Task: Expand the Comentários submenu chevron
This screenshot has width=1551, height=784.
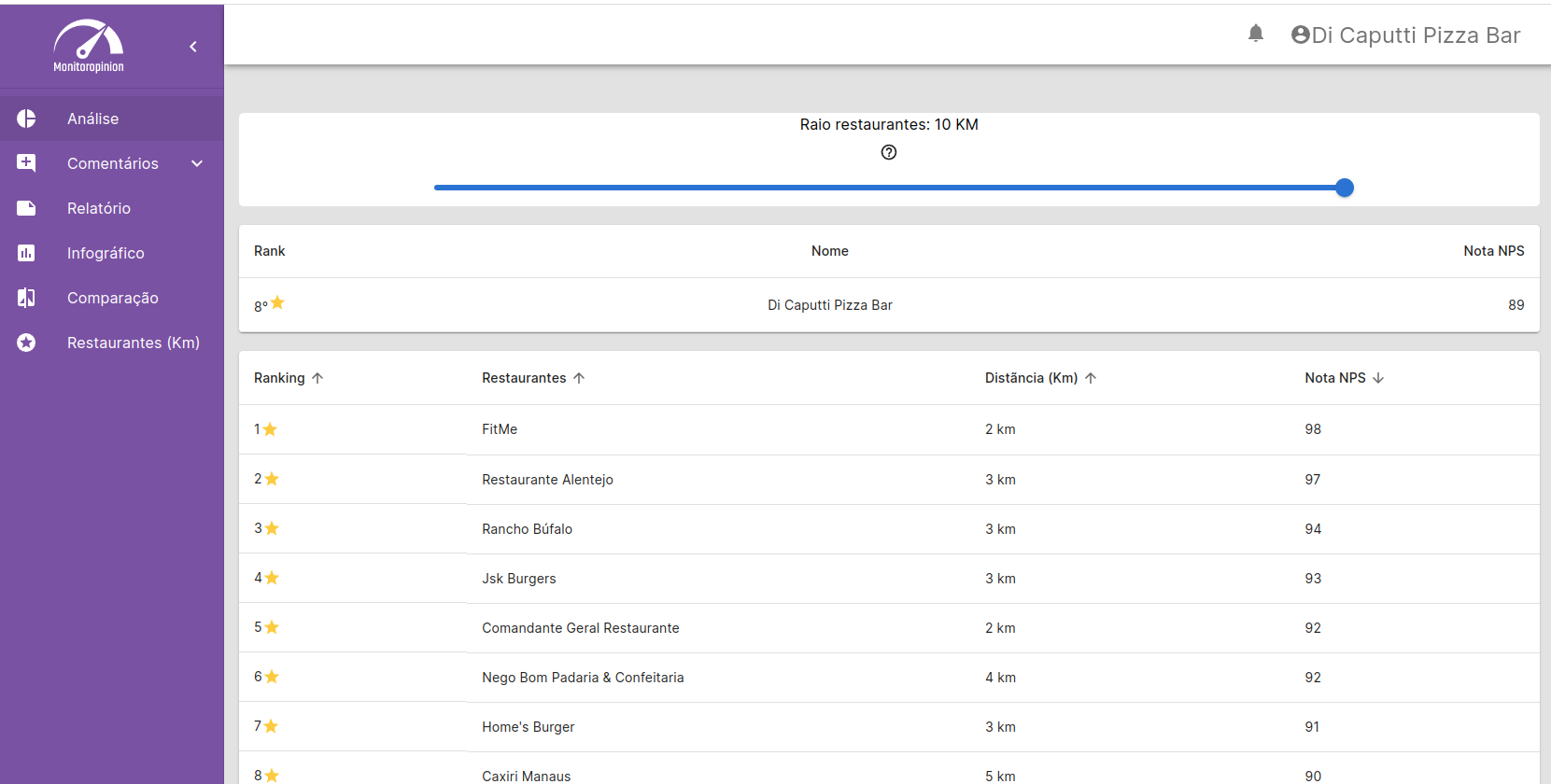Action: coord(197,163)
